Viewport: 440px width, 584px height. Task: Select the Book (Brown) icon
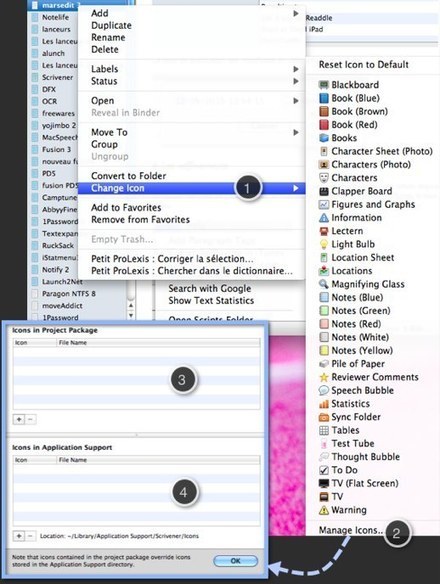click(353, 111)
